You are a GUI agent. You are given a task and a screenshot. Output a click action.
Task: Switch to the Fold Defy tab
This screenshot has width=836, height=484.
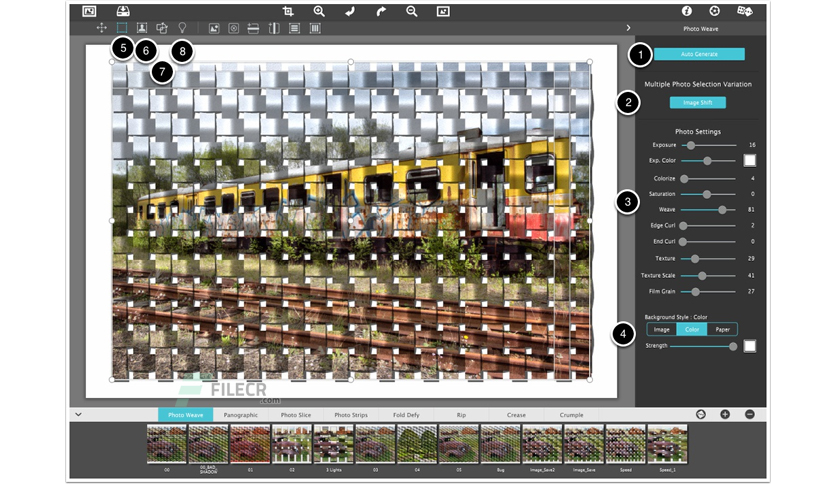pos(406,415)
